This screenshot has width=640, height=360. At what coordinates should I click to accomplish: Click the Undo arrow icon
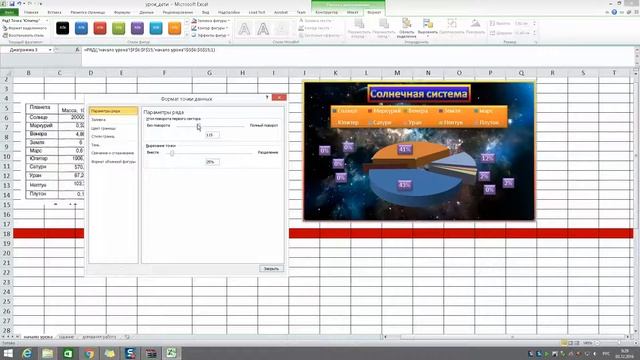click(19, 4)
